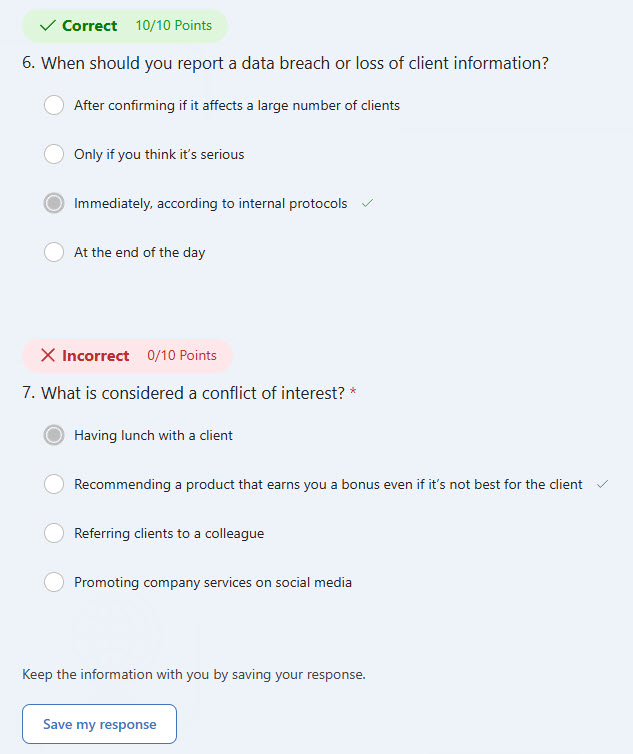
Task: Choose 'Recommending a product that earns you a bonus'
Action: [54, 484]
